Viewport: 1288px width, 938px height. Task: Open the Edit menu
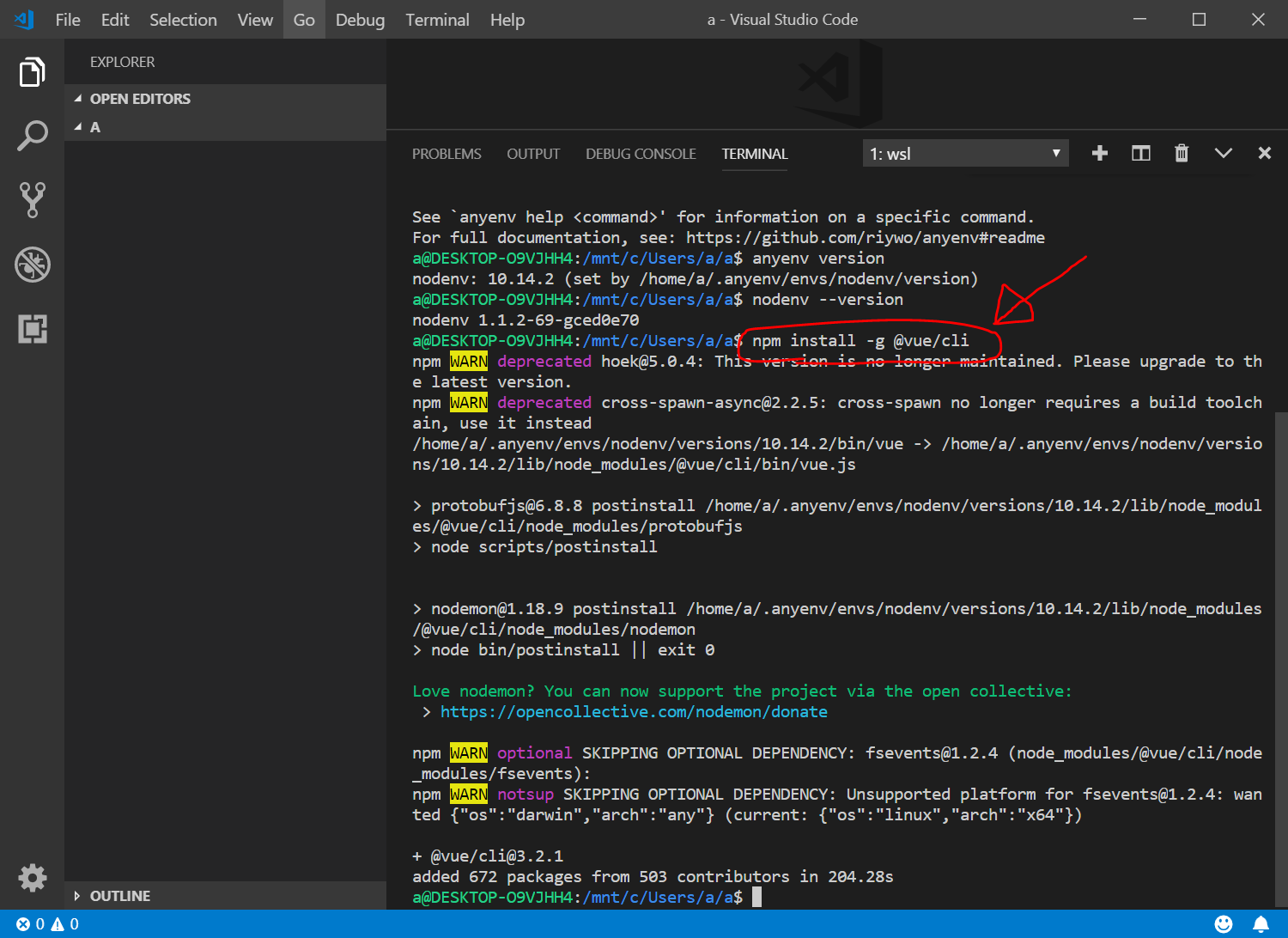tap(115, 19)
